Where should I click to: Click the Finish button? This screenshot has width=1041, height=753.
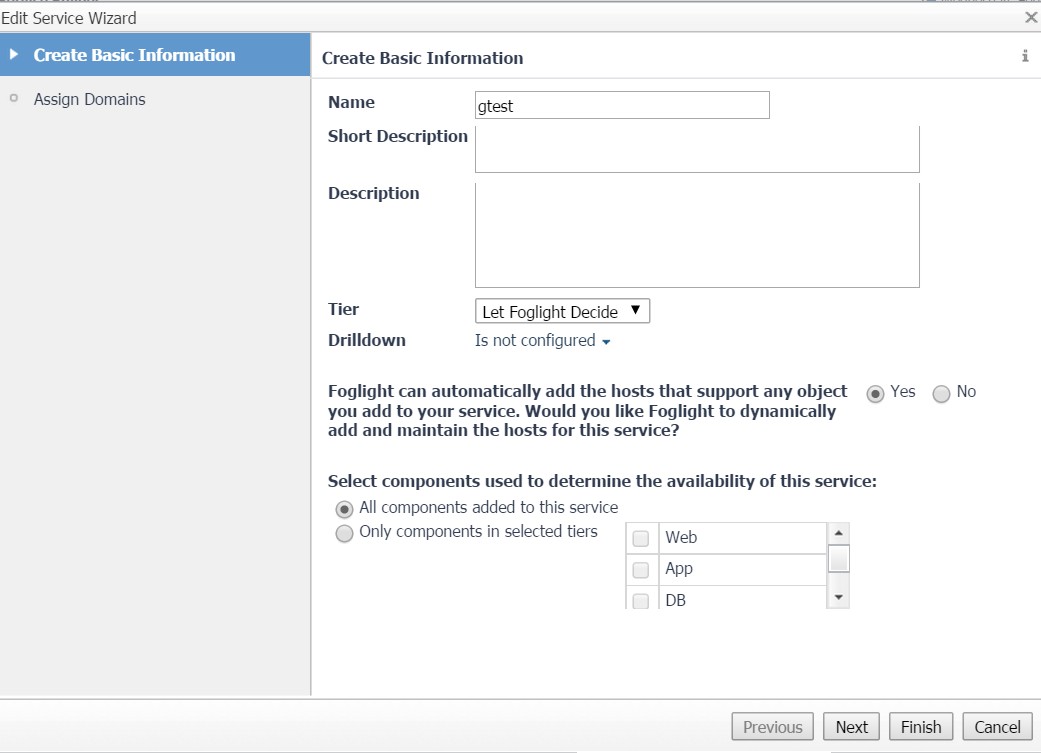(x=921, y=727)
